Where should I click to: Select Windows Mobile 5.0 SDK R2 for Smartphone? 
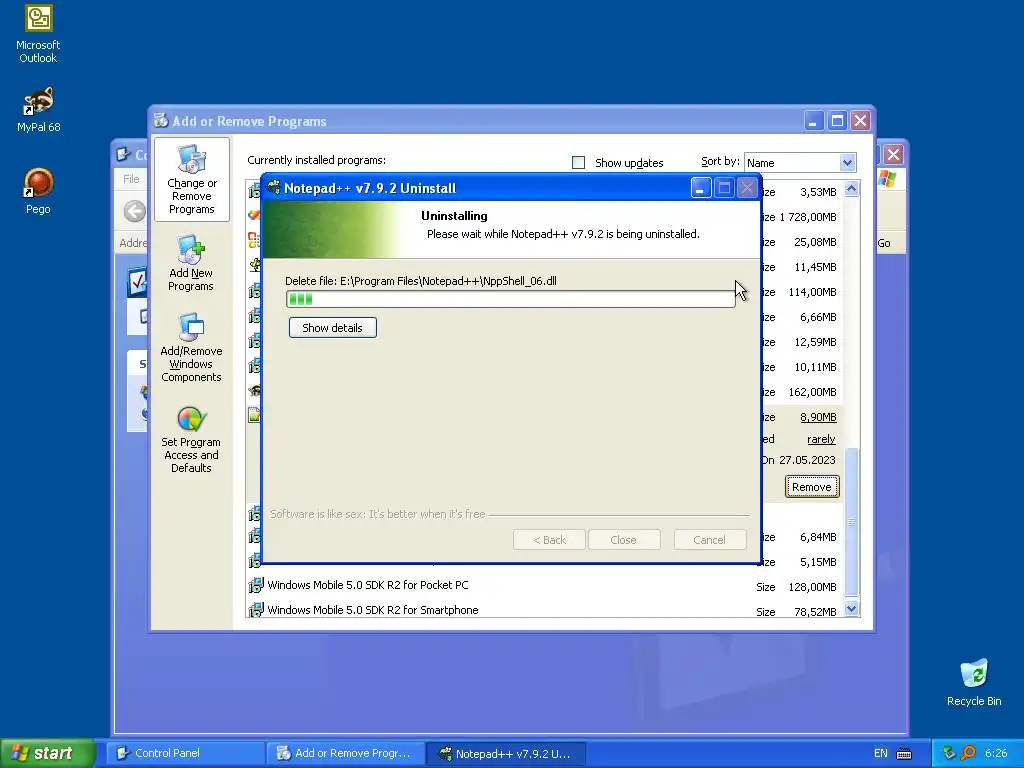pyautogui.click(x=373, y=610)
